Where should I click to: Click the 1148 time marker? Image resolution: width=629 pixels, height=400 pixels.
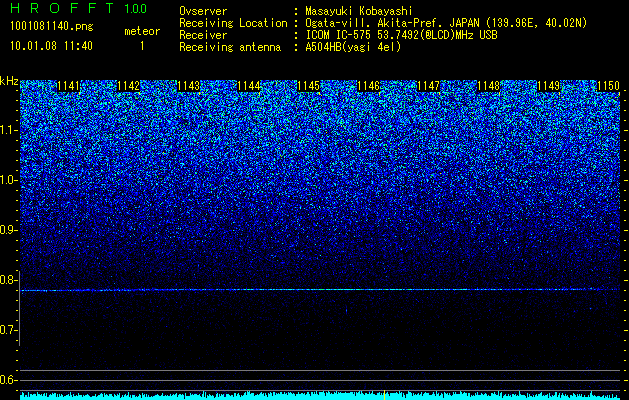(x=489, y=86)
